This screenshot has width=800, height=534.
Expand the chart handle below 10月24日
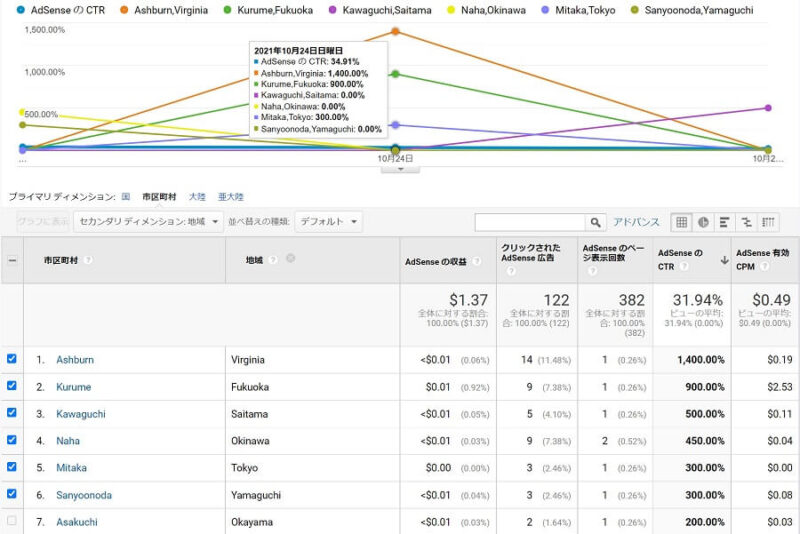point(401,169)
